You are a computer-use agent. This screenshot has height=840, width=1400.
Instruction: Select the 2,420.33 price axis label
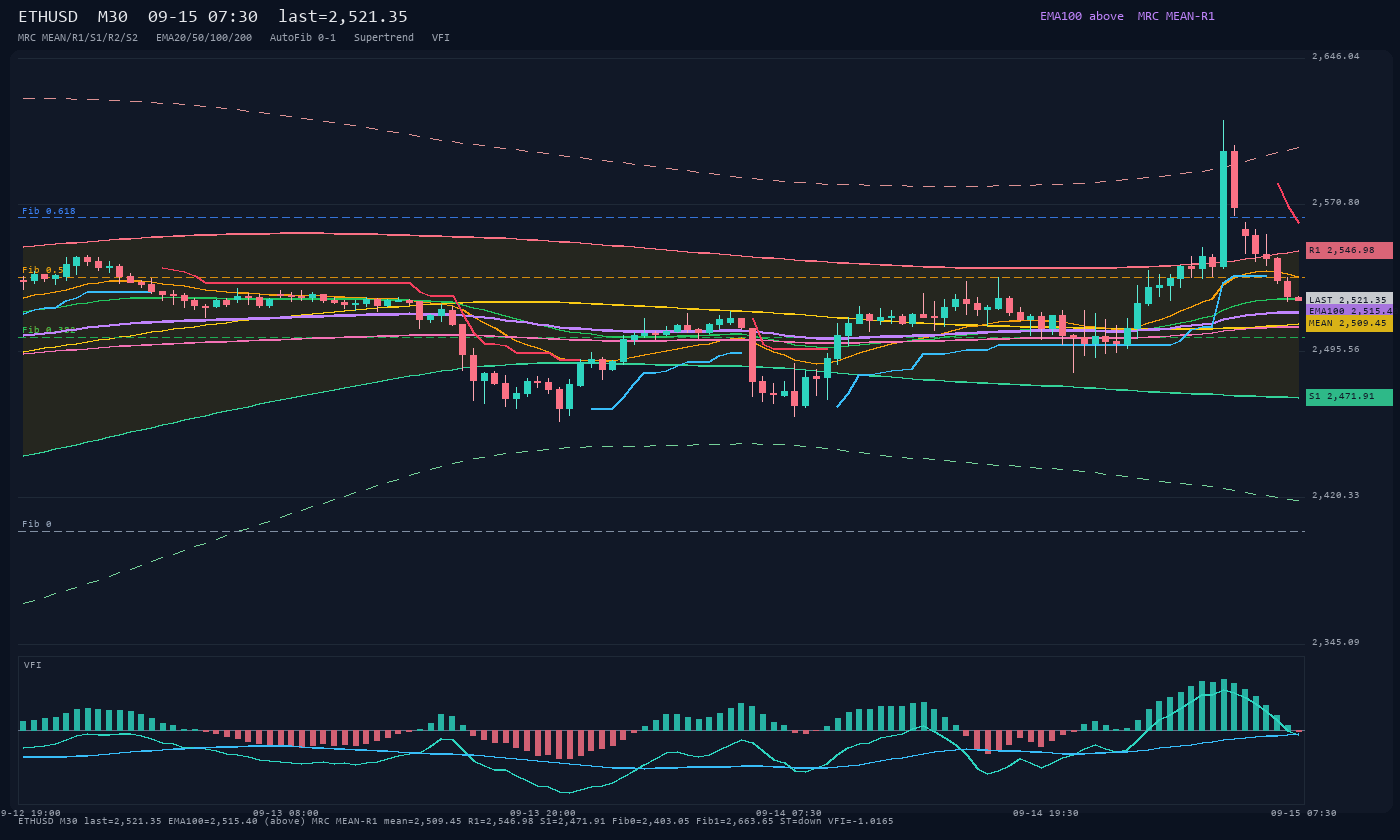(1336, 495)
